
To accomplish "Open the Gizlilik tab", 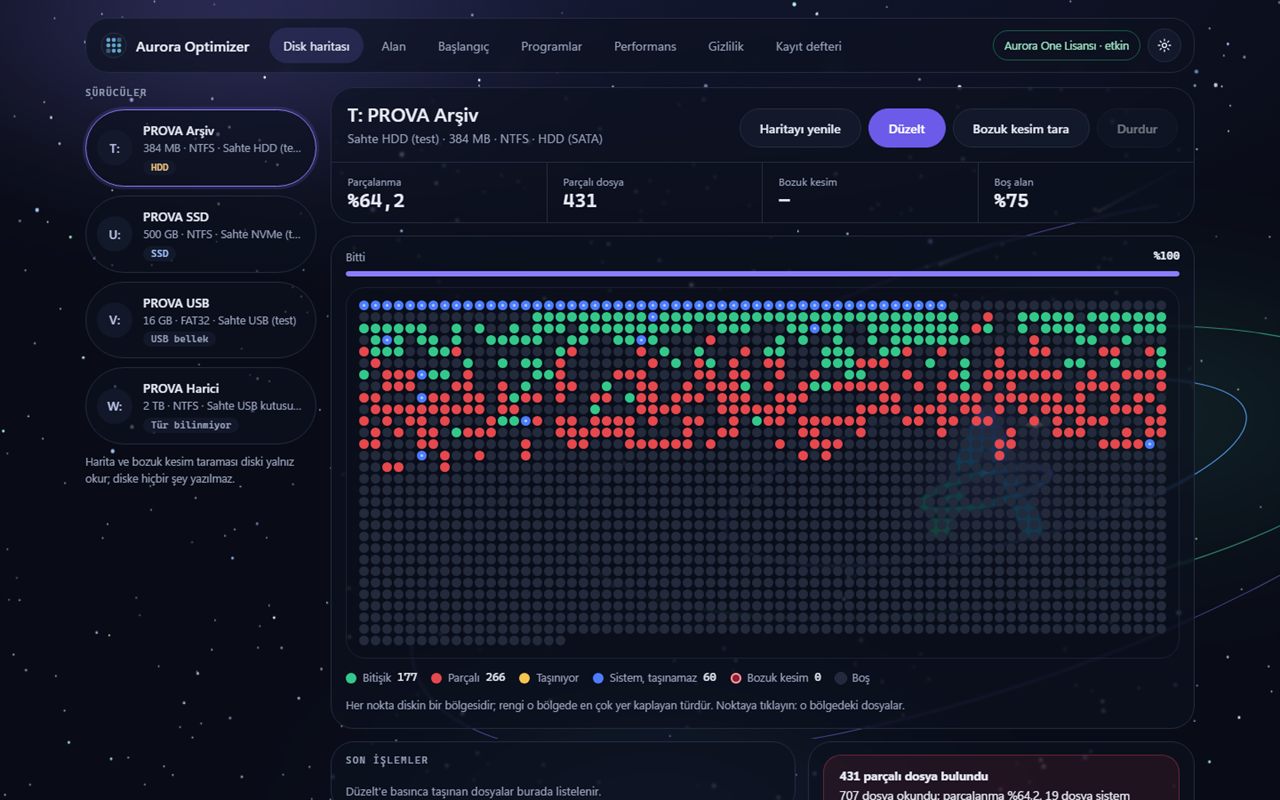I will (726, 46).
